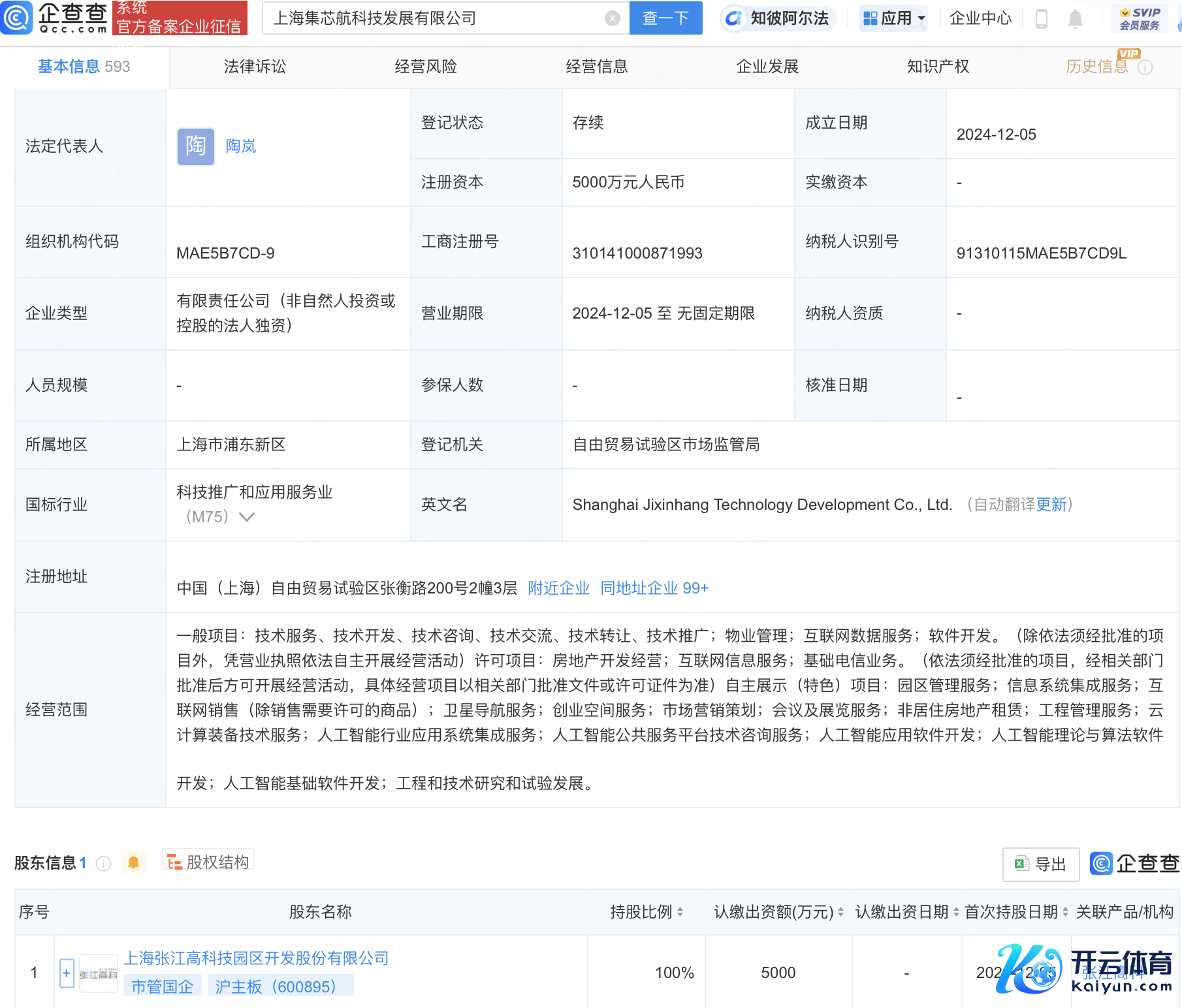Click info icon next to 股东信息
This screenshot has height=1008, width=1182.
click(103, 864)
